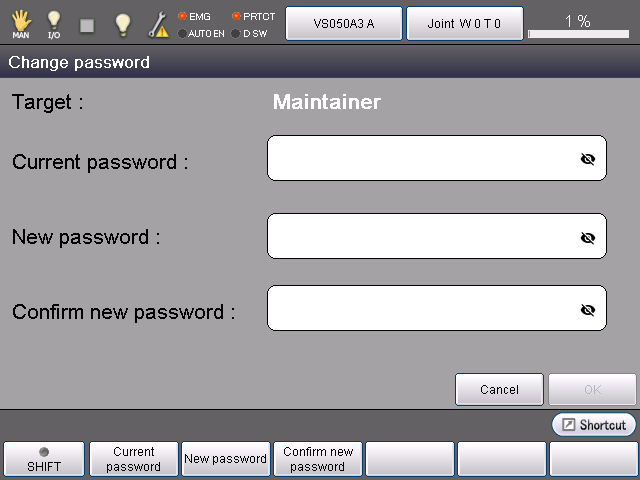The image size is (640, 480).
Task: Click the Cancel button
Action: tap(499, 389)
